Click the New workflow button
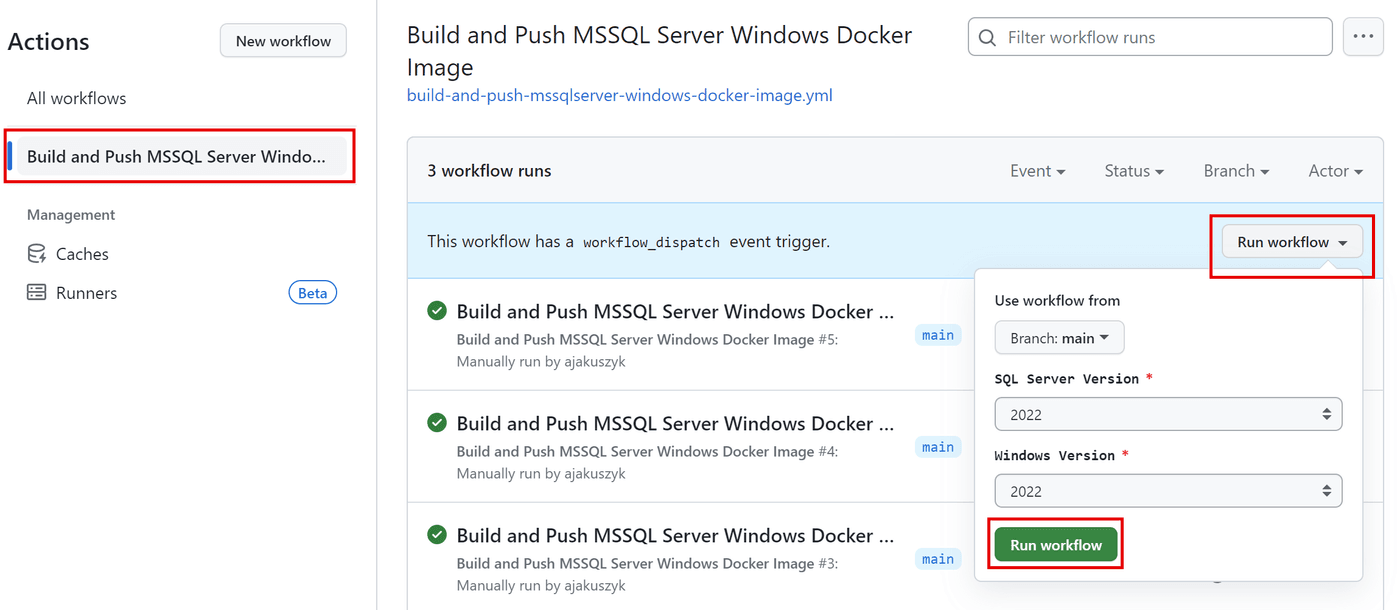1400x610 pixels. (283, 40)
